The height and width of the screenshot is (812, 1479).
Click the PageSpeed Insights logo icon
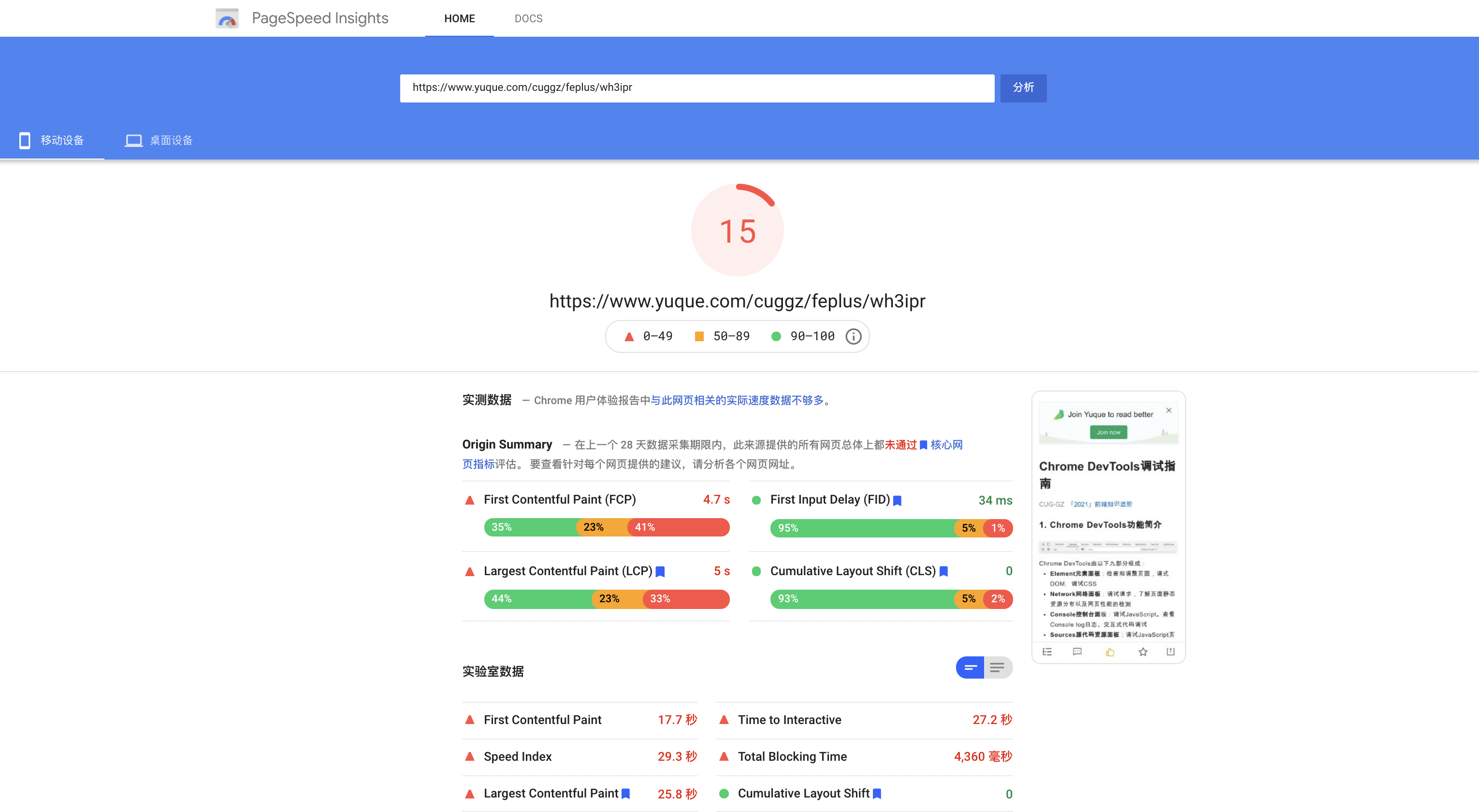227,18
